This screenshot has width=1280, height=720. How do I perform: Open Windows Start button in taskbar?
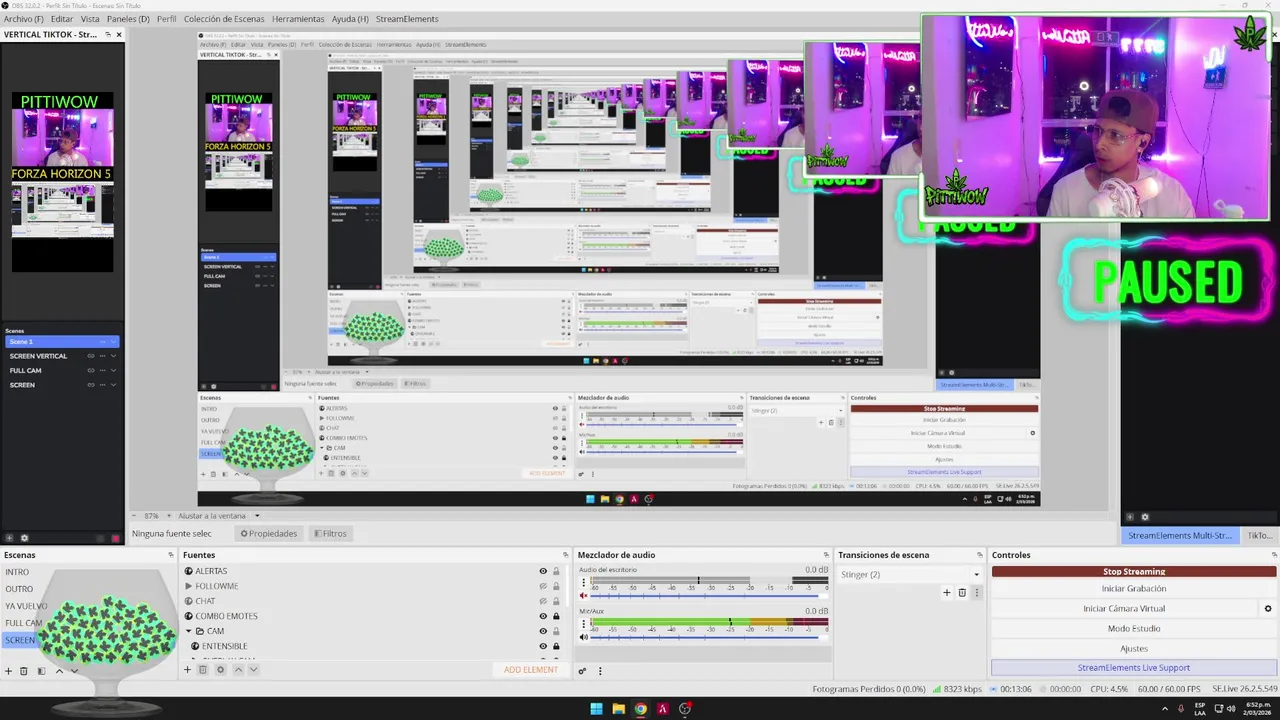coord(597,709)
